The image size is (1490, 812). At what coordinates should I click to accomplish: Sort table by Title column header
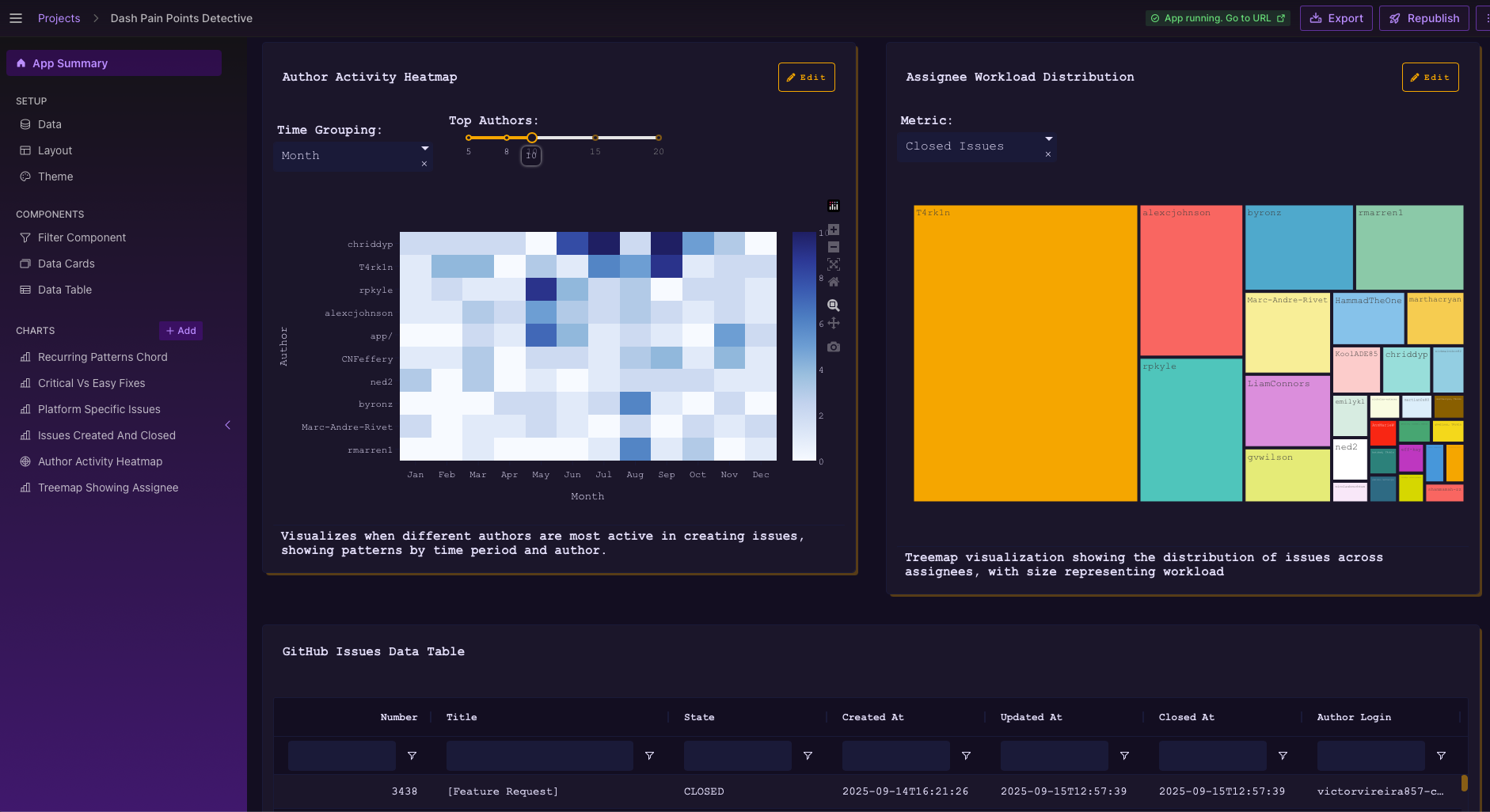pos(462,717)
